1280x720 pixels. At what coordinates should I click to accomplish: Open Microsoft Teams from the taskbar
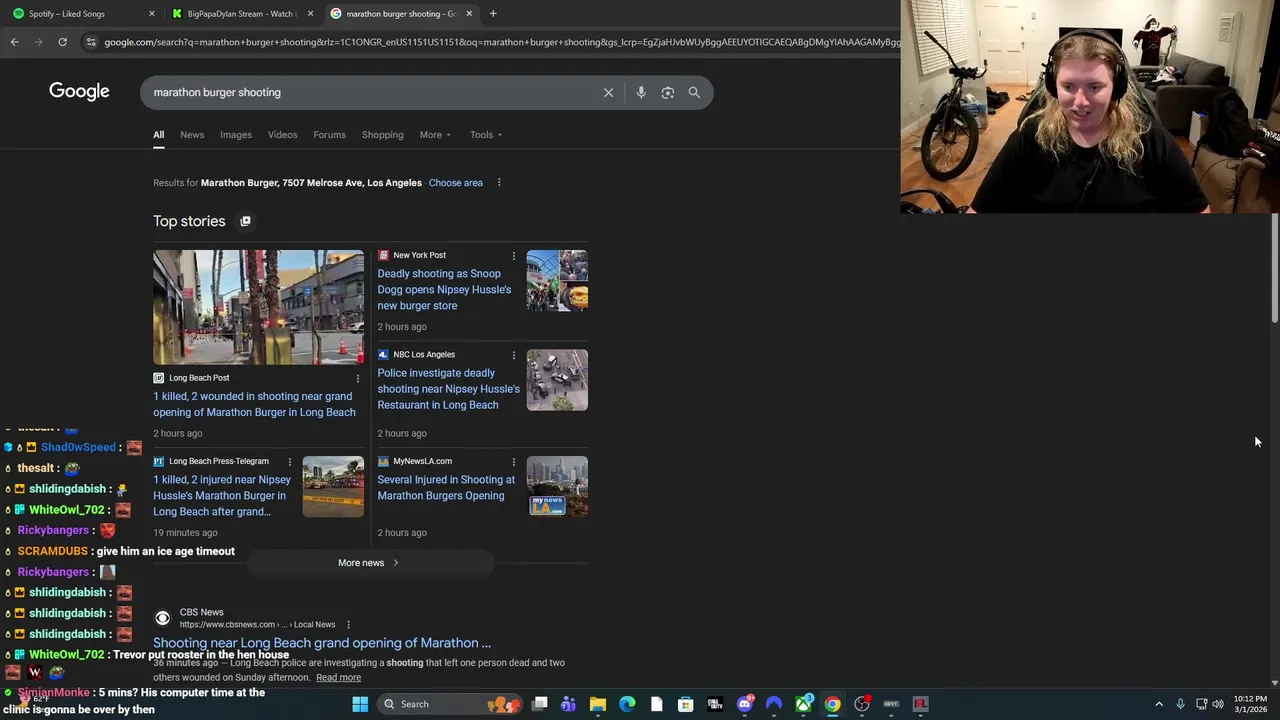point(568,704)
